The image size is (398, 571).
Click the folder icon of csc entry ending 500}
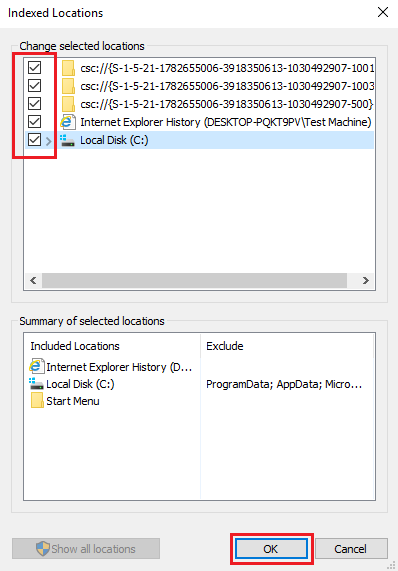click(68, 104)
